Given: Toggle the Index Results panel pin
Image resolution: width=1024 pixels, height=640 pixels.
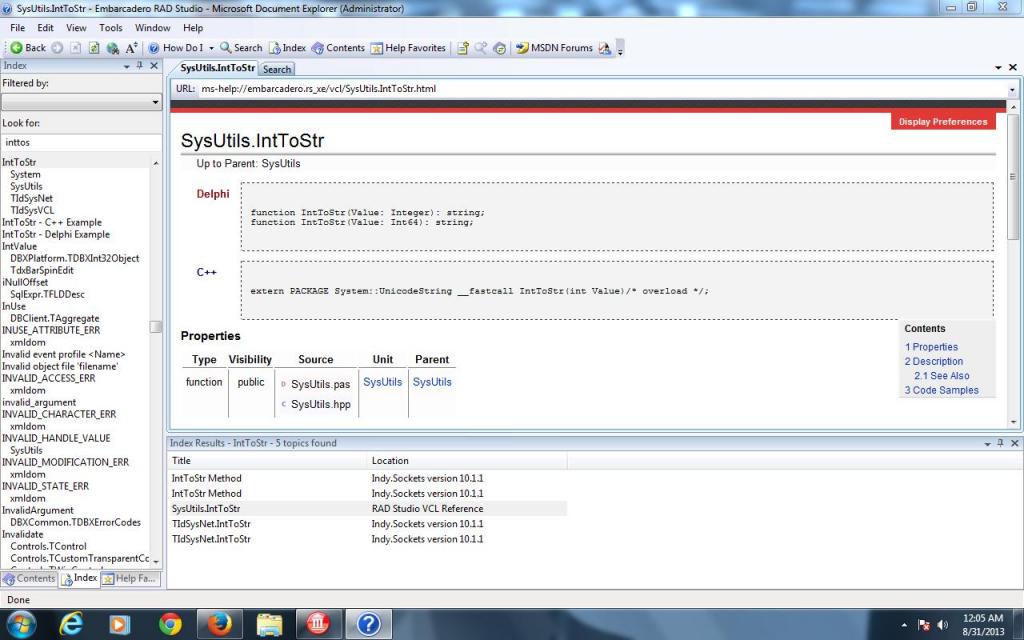Looking at the screenshot, I should [x=1000, y=443].
